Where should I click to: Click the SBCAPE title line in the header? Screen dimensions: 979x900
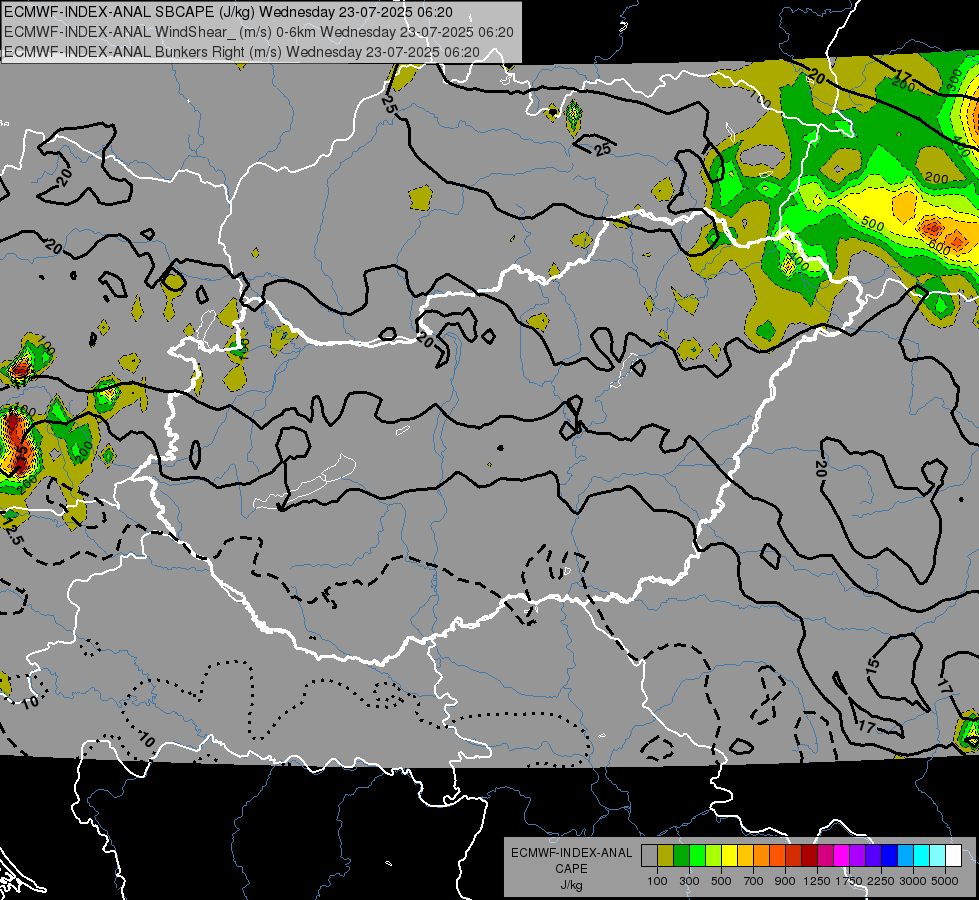pyautogui.click(x=228, y=12)
